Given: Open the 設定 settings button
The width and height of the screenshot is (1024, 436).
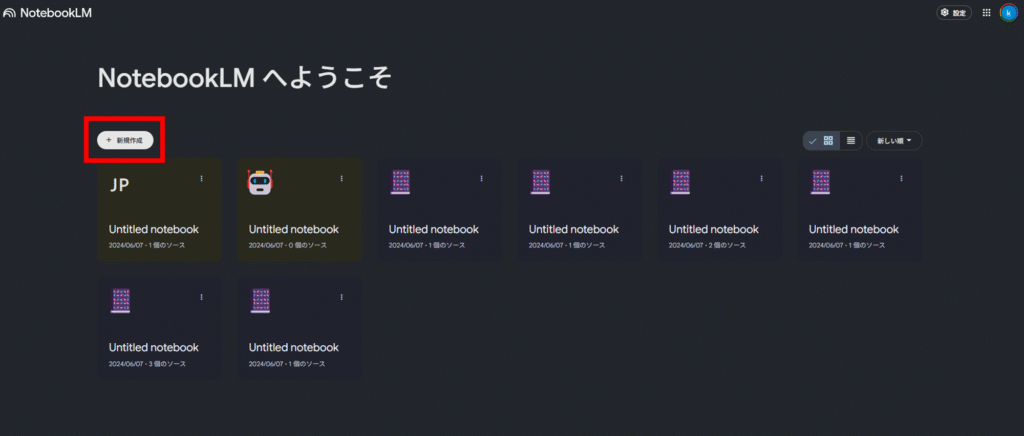Looking at the screenshot, I should tap(954, 12).
